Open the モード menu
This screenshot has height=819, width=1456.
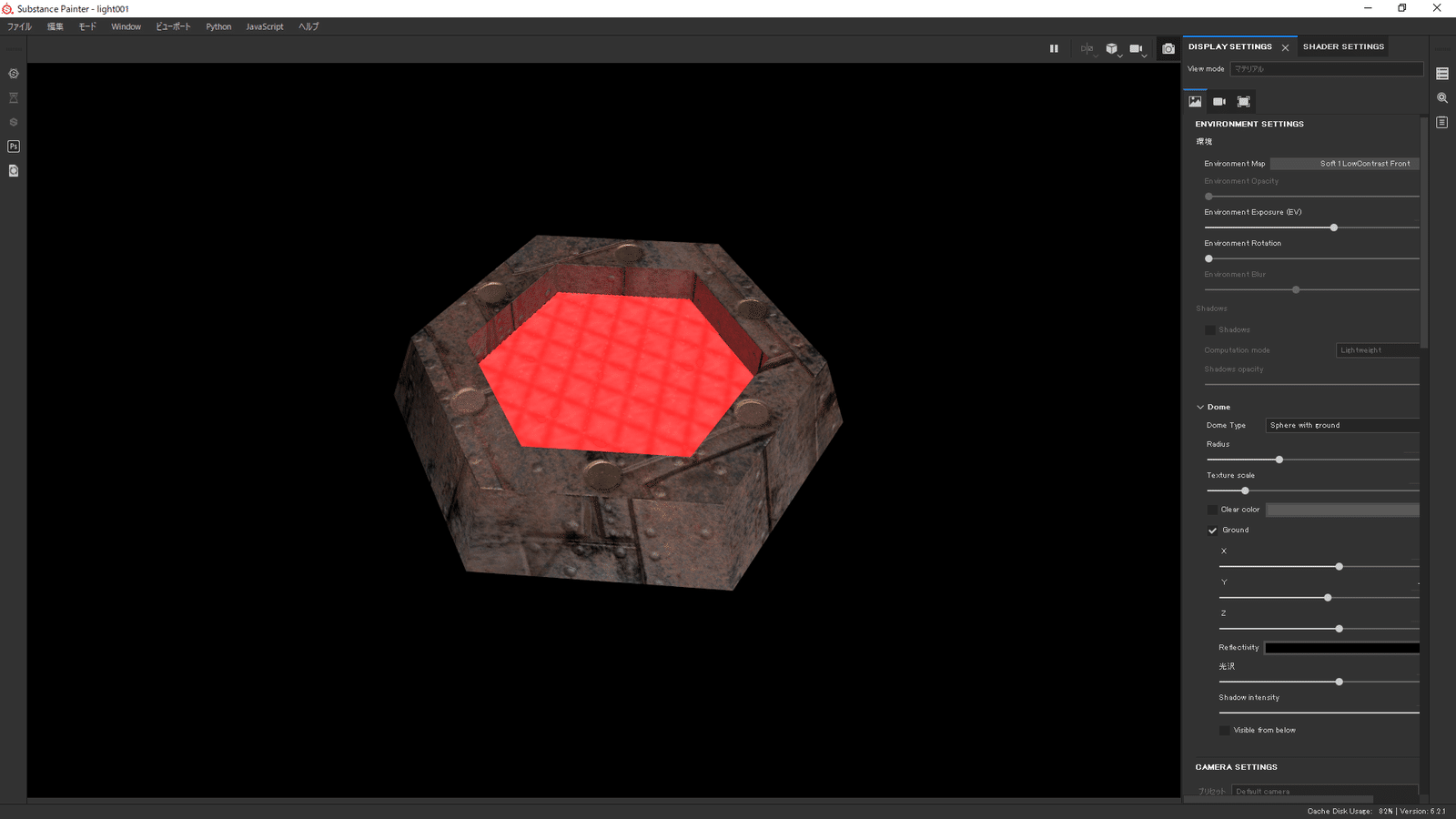[x=87, y=26]
